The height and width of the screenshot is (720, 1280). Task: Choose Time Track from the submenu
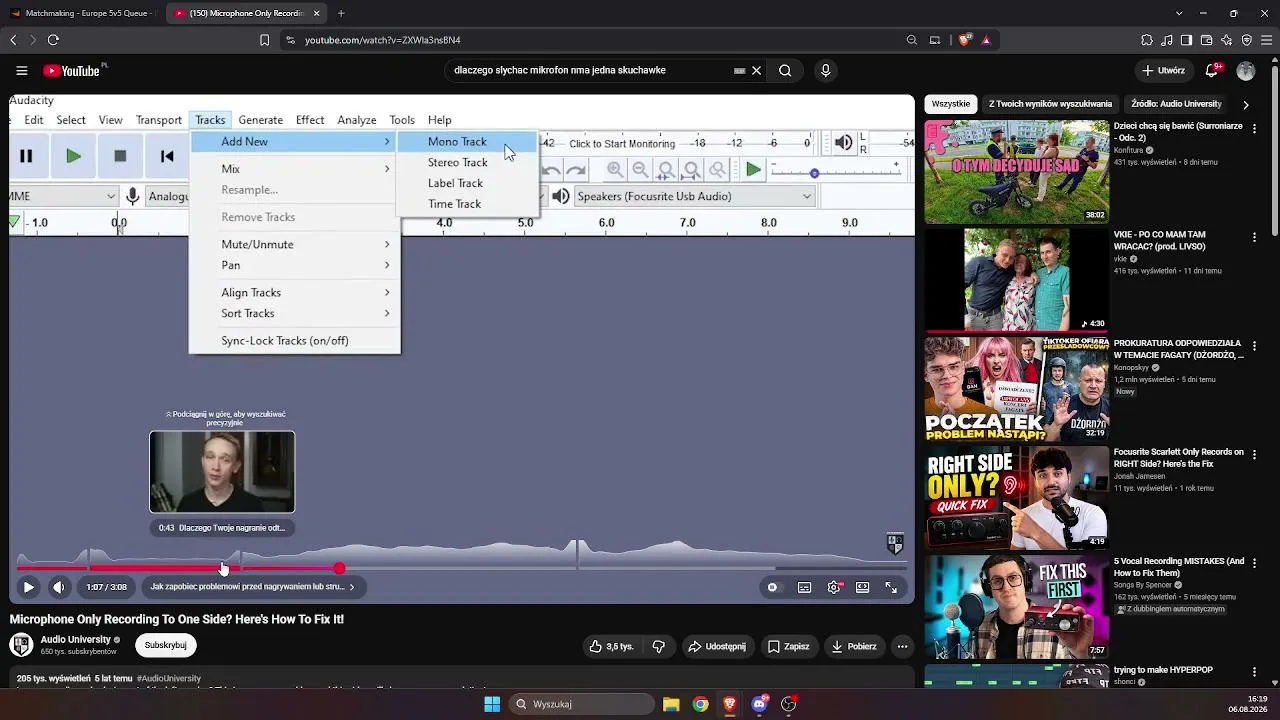pos(467,204)
